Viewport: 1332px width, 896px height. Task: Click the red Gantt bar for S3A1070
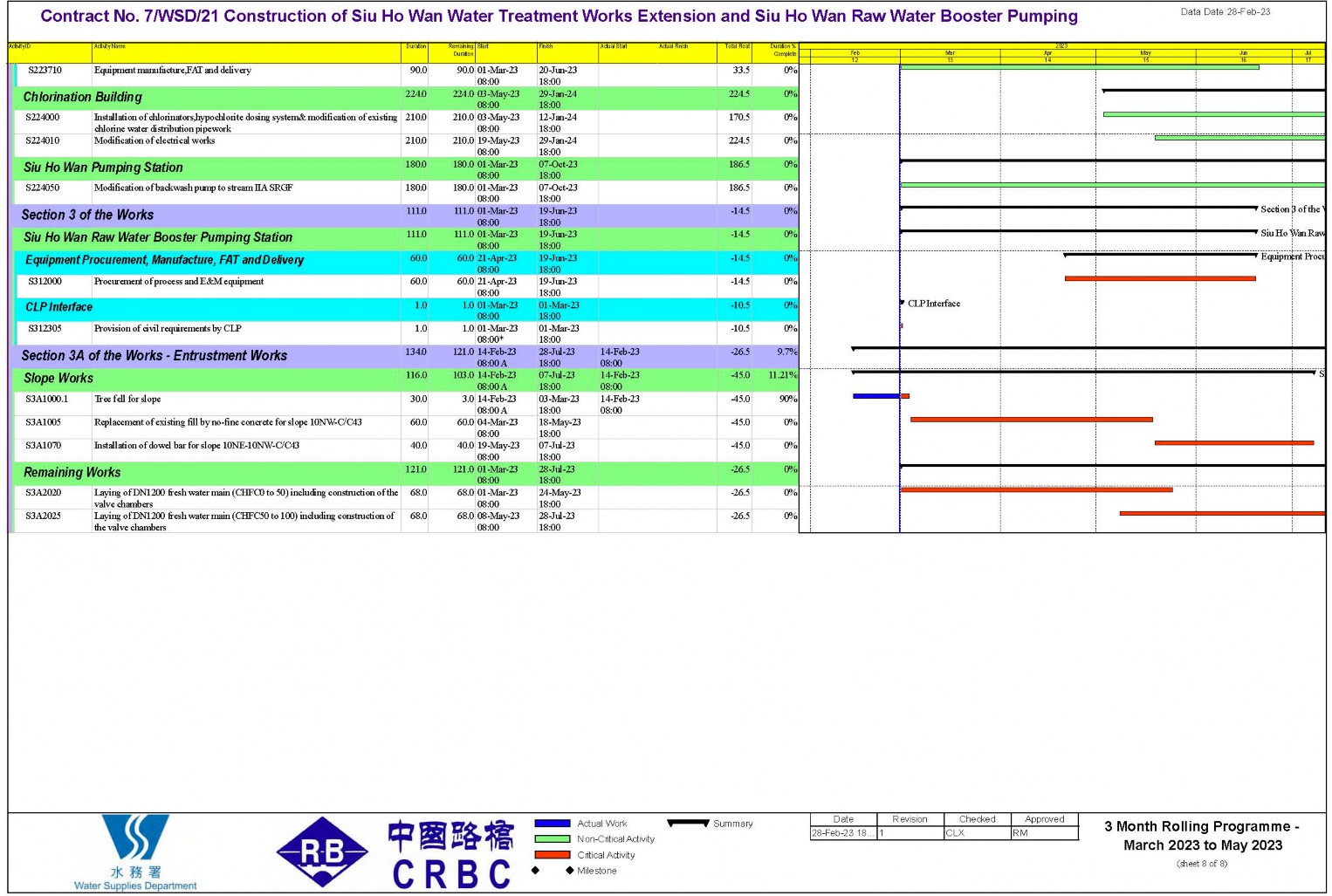(1234, 443)
